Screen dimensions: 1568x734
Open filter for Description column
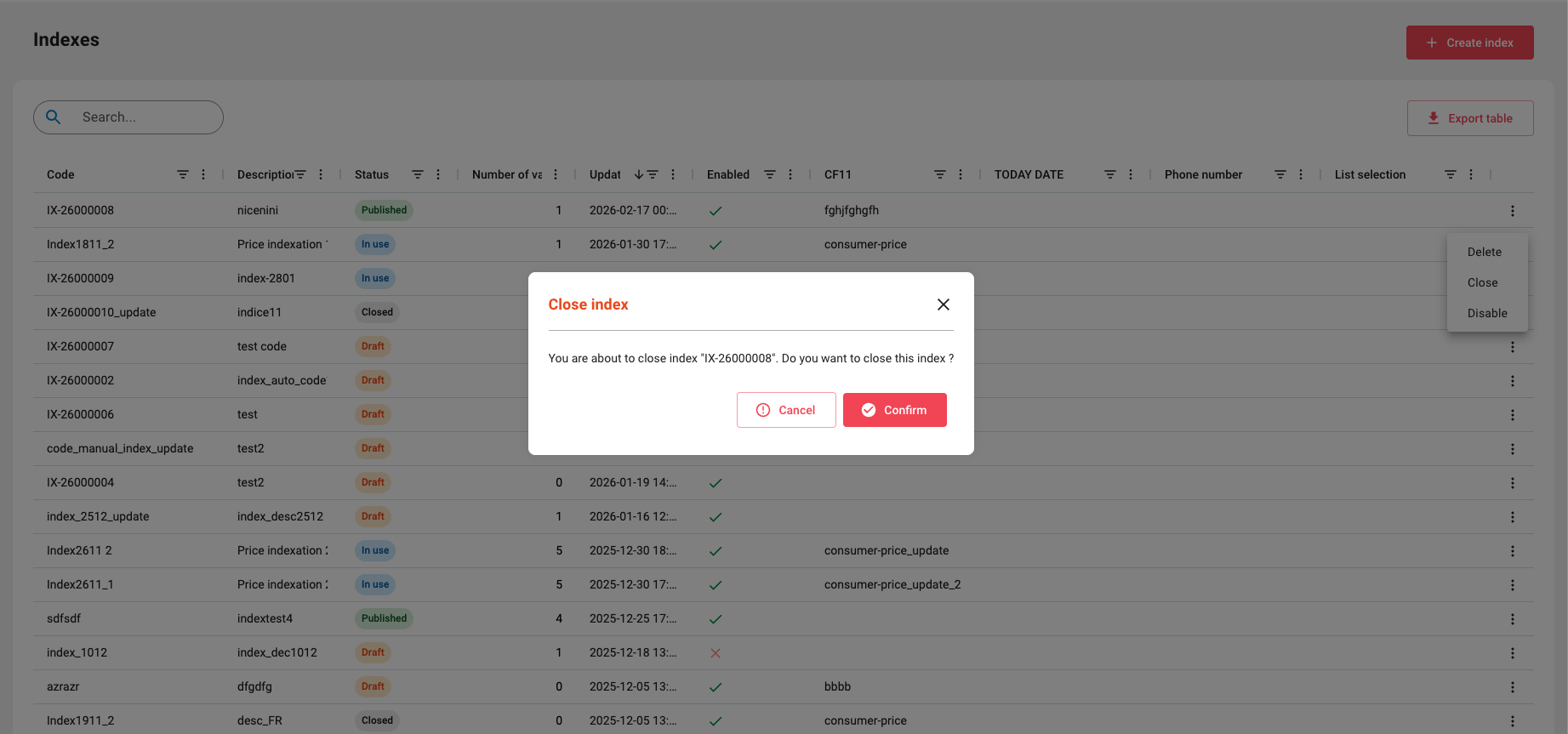click(x=299, y=174)
